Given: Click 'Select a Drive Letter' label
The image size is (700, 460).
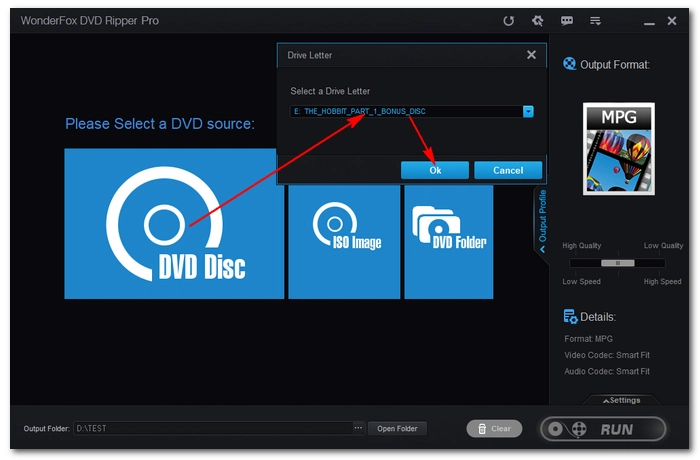Looking at the screenshot, I should [330, 91].
